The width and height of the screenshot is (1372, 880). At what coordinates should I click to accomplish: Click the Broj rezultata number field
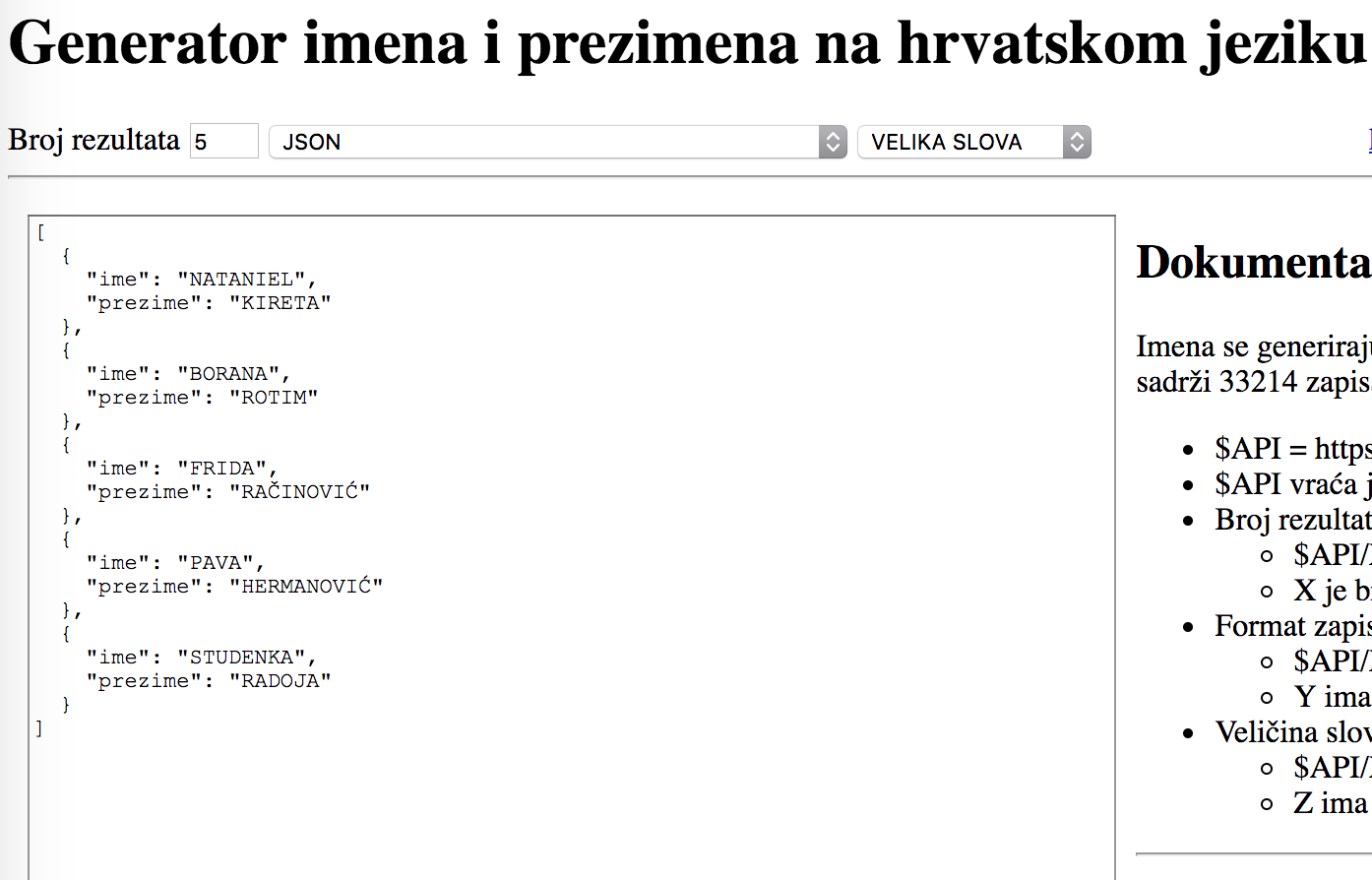click(223, 142)
